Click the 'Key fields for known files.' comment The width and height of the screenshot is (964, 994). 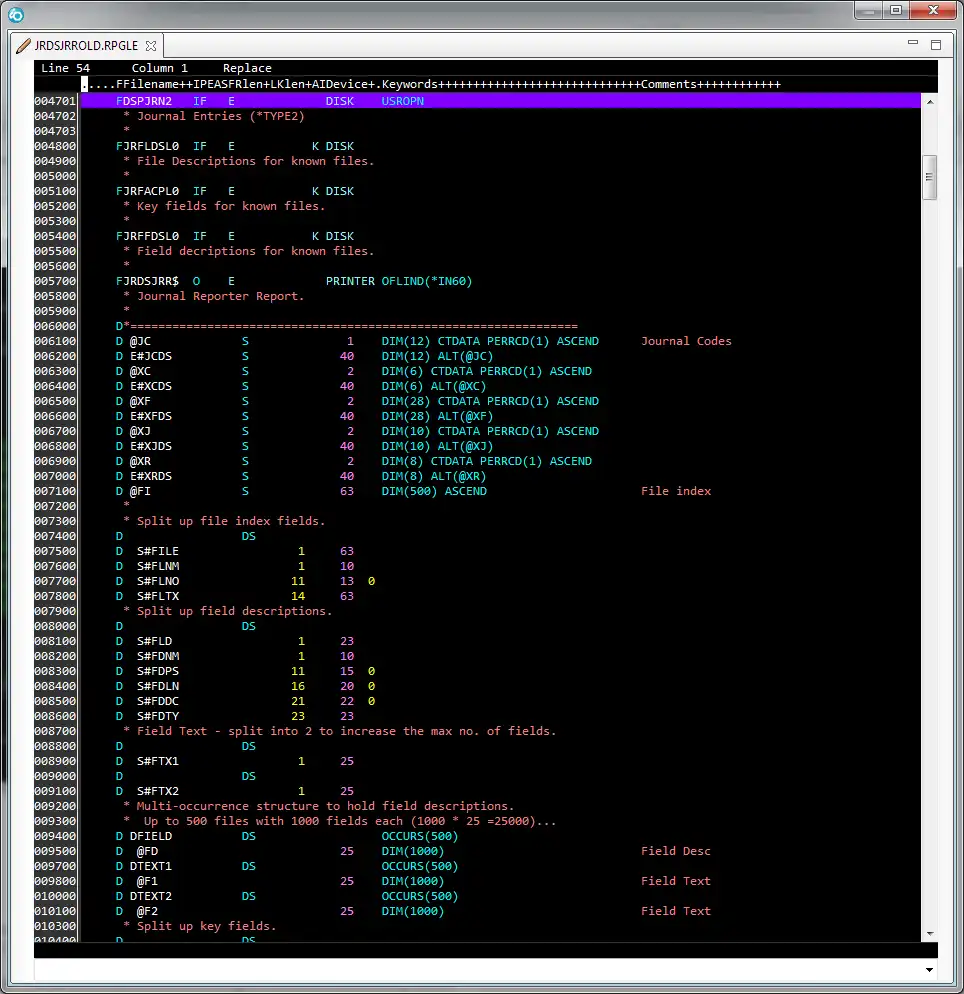(x=231, y=206)
